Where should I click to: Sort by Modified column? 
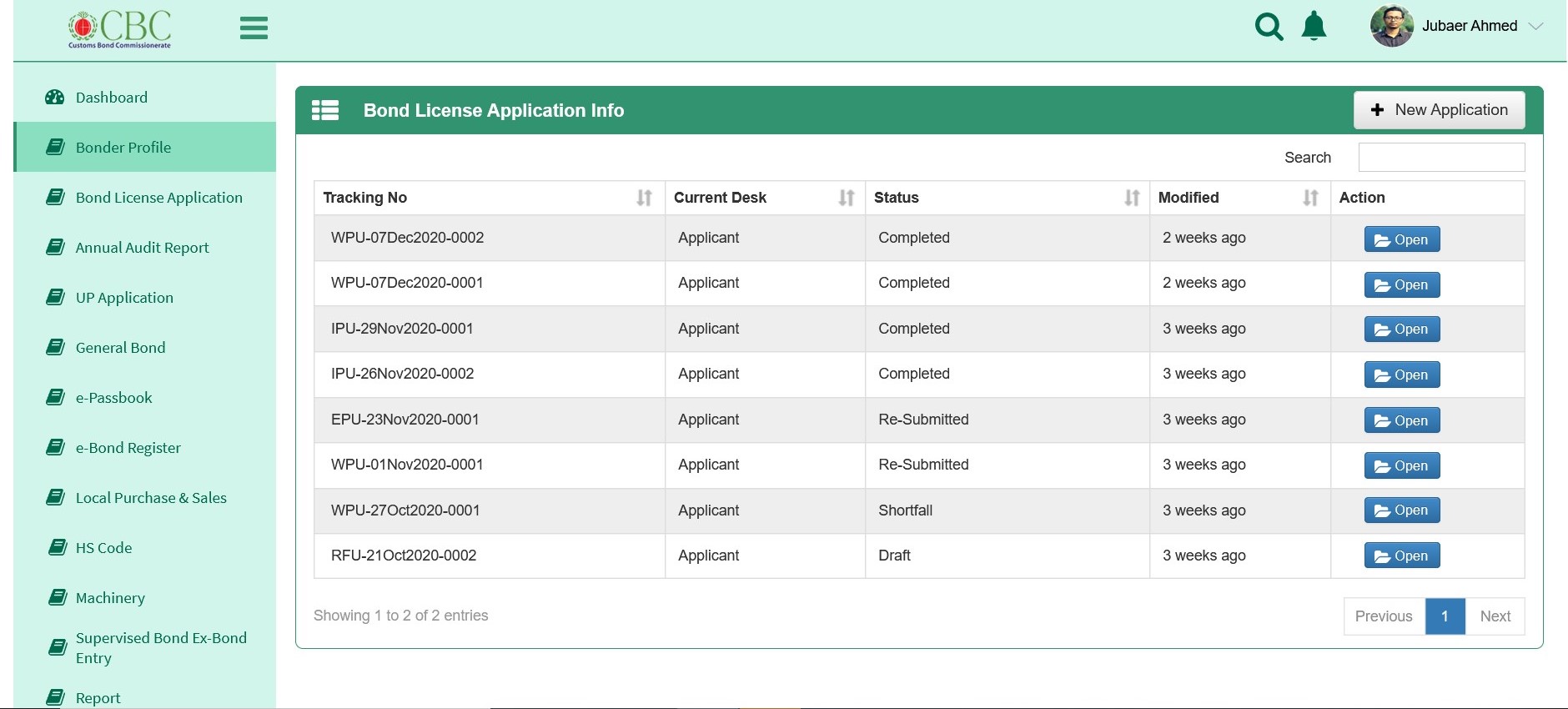pos(1239,198)
